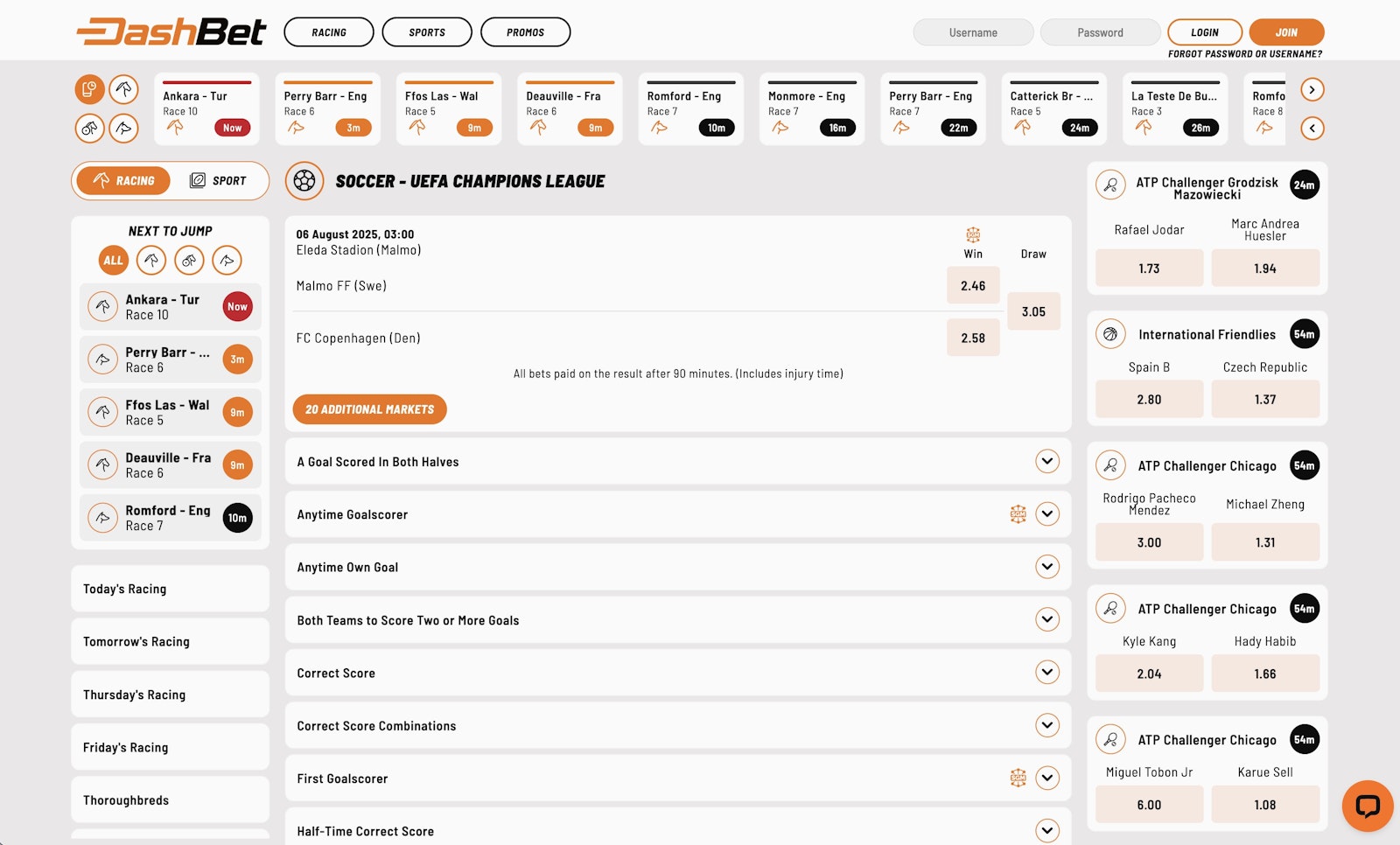This screenshot has width=1400, height=845.
Task: Expand the Anytime Goalscorer market
Action: (1046, 514)
